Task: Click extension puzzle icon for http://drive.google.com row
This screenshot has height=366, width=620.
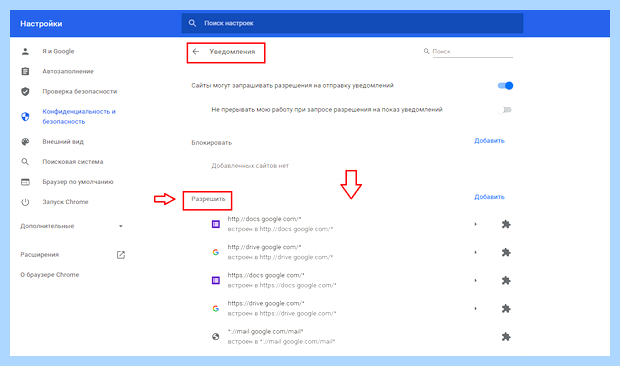Action: tap(506, 253)
